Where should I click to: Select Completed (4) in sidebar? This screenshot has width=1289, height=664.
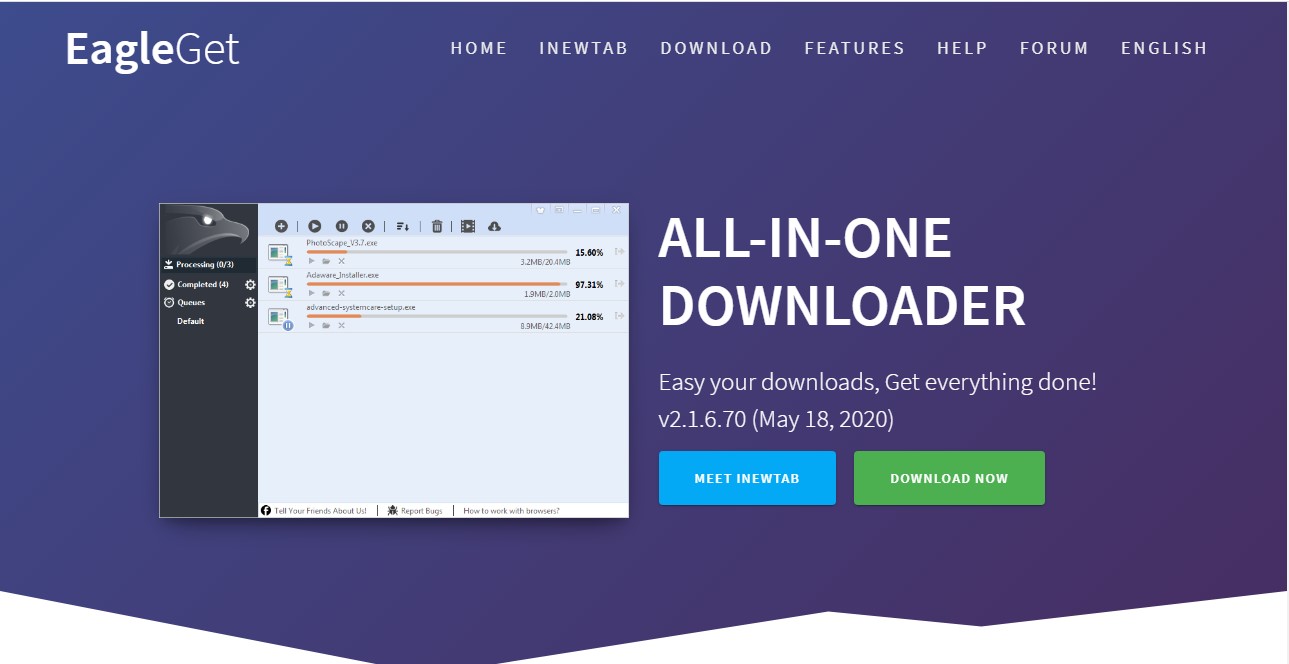(197, 285)
